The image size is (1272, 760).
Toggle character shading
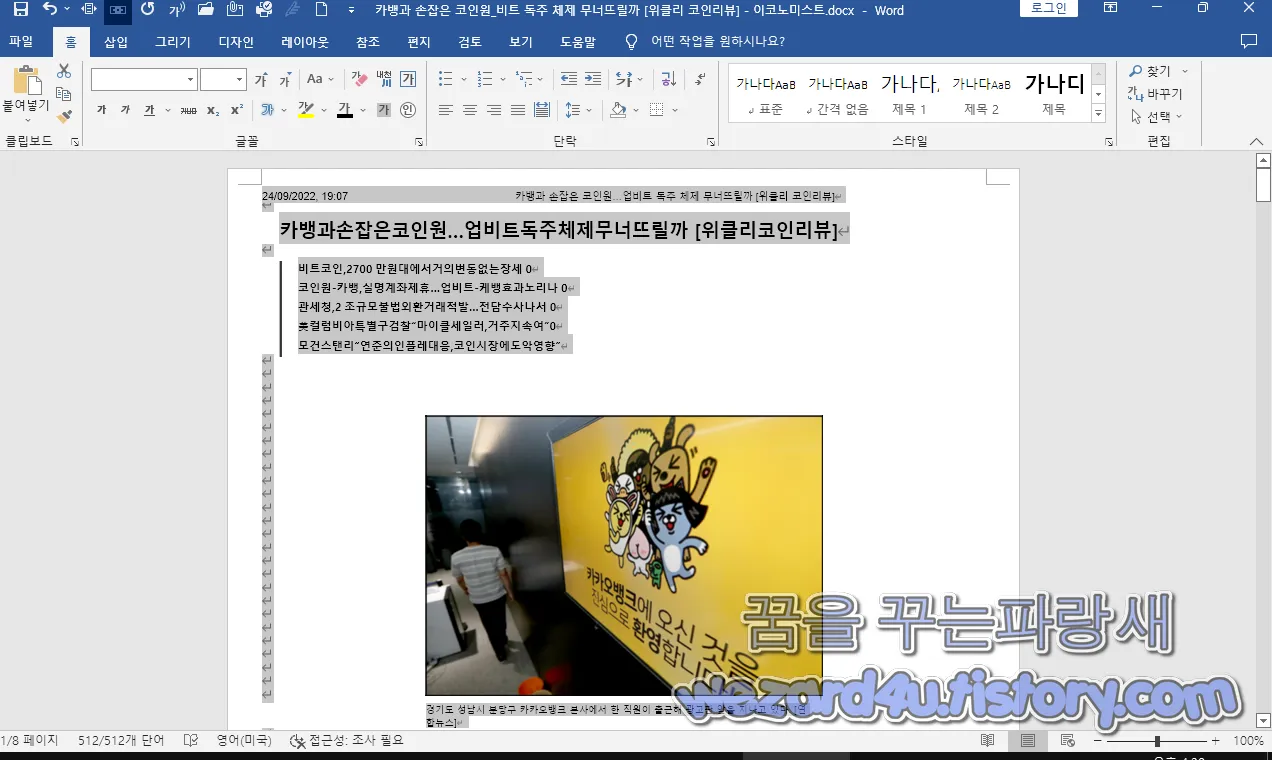click(384, 110)
